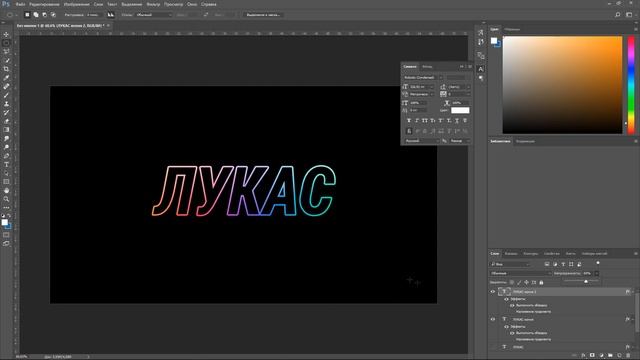Image resolution: width=640 pixels, height=360 pixels.
Task: Click the hue slider in Color panel
Action: [631, 85]
